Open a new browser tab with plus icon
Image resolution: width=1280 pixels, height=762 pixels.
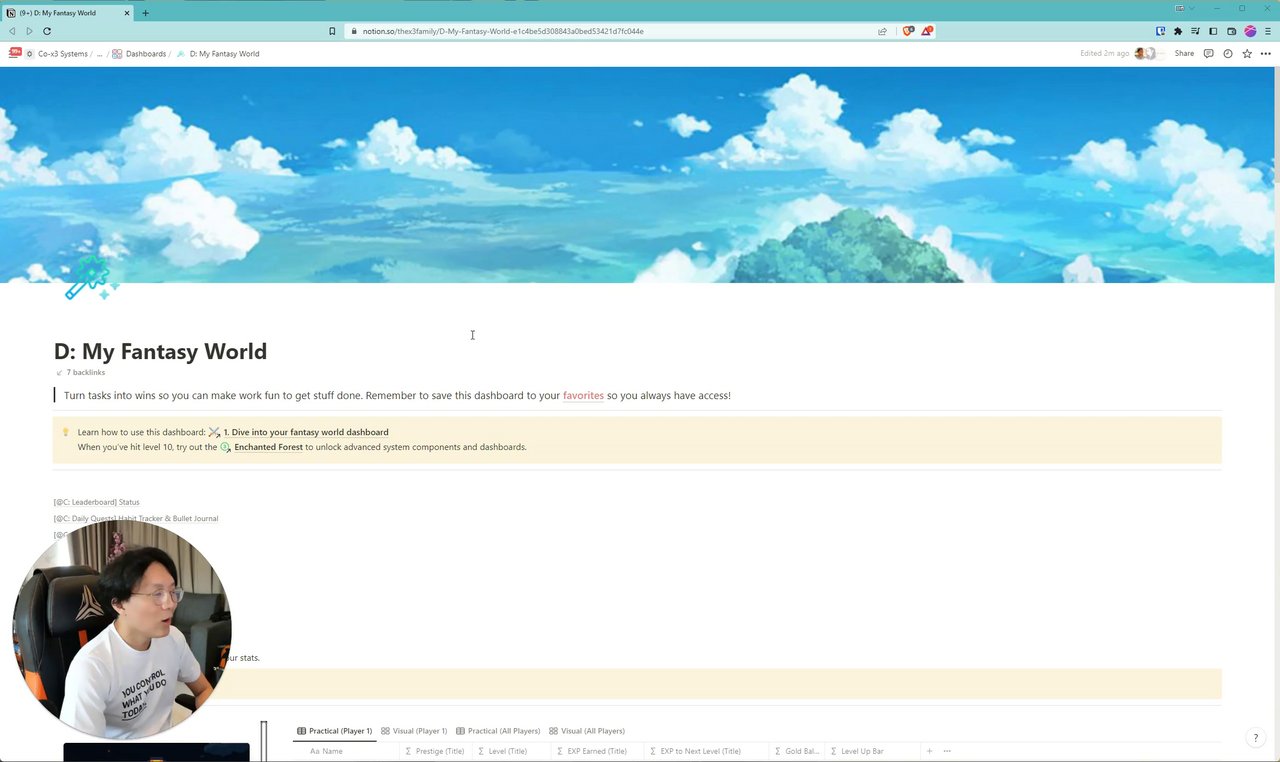(145, 13)
